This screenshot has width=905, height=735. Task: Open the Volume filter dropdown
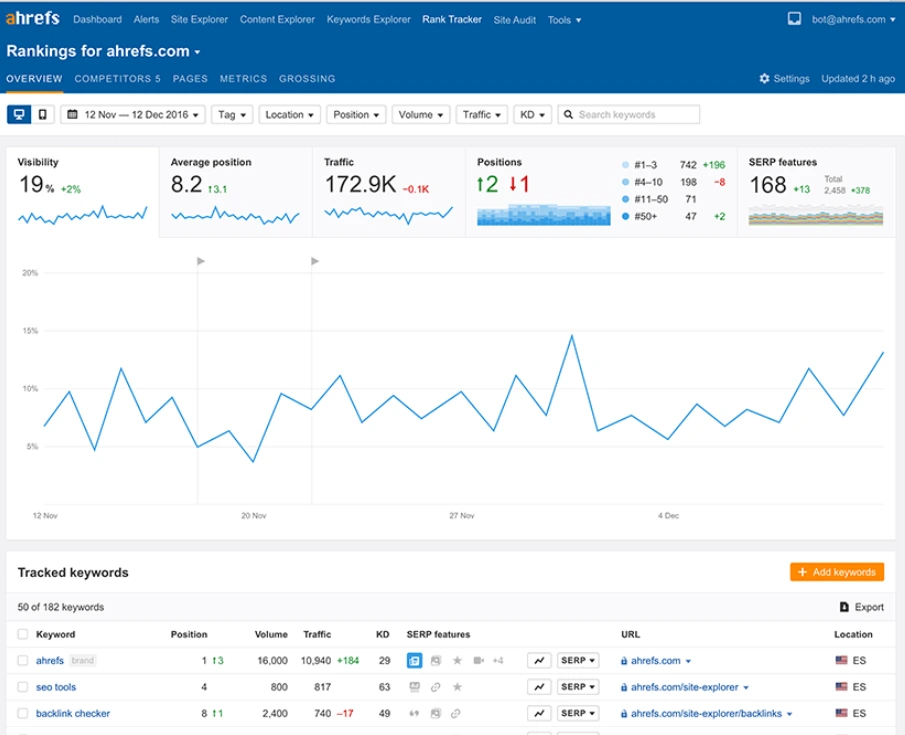421,114
